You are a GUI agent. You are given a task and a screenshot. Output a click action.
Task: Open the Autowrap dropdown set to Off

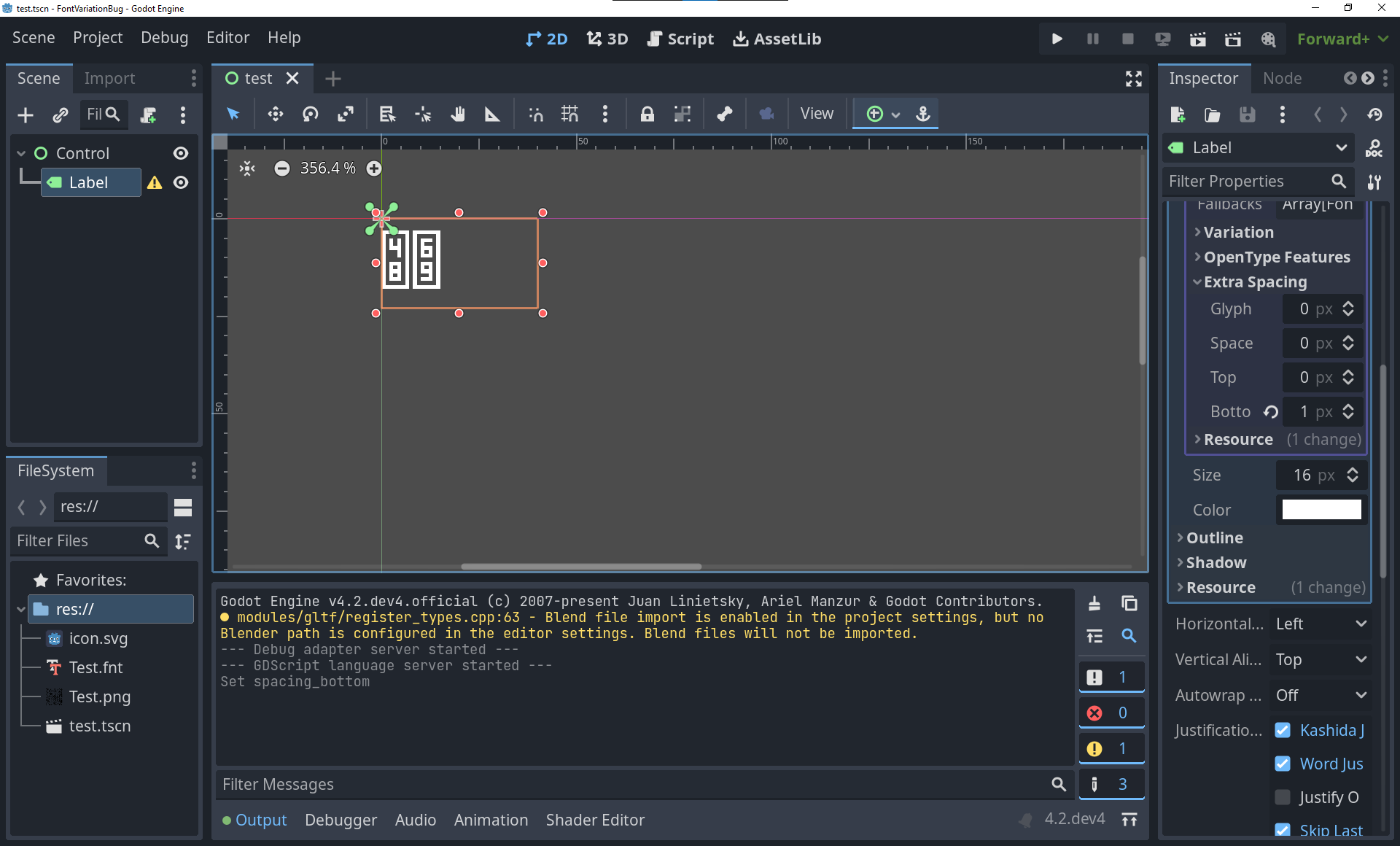click(1320, 695)
